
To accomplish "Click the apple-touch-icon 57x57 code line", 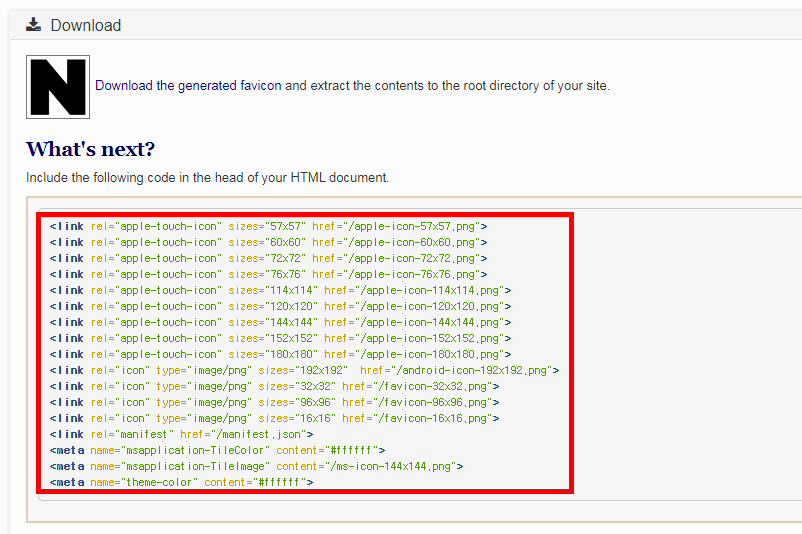I will pos(269,226).
